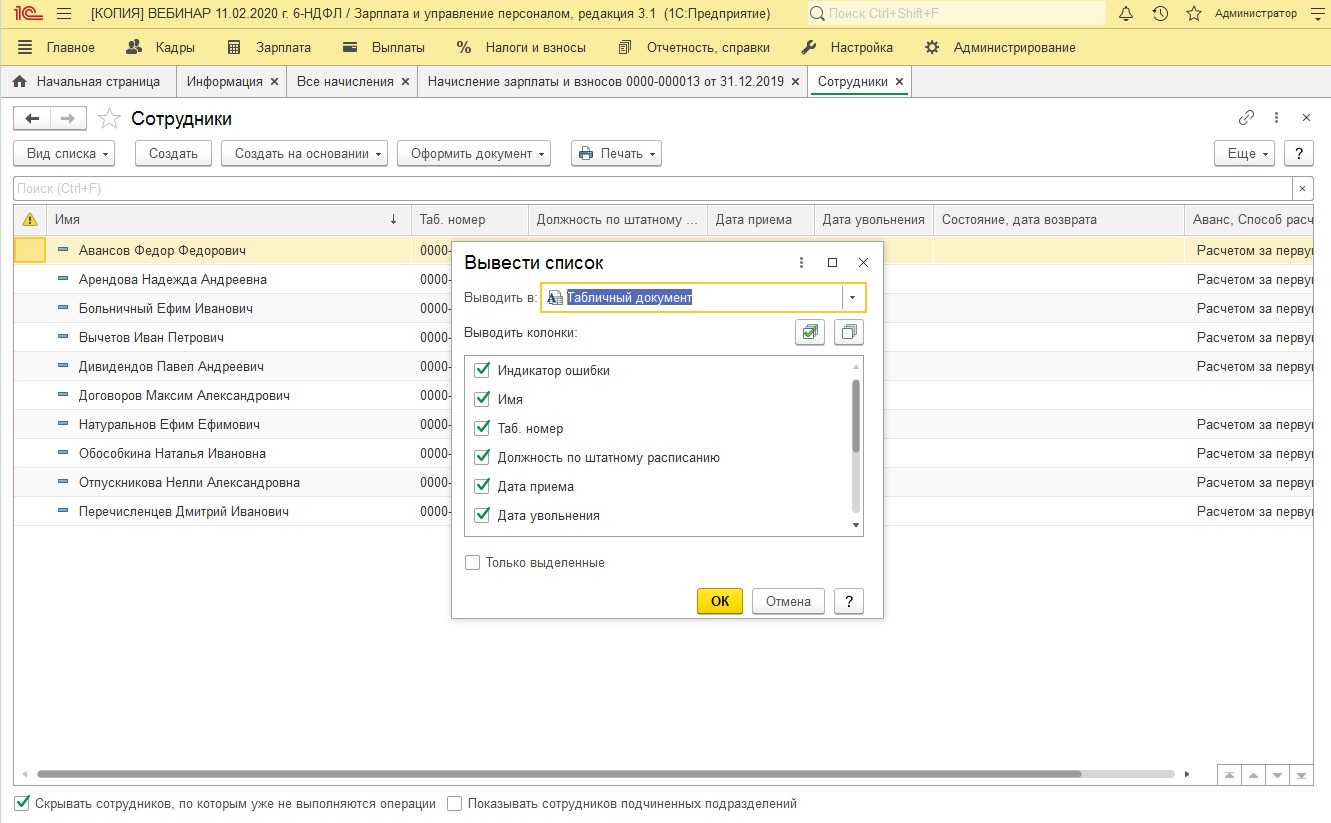Toggle Скрывать сотрудников checkbox
The image size is (1331, 823).
[22, 803]
